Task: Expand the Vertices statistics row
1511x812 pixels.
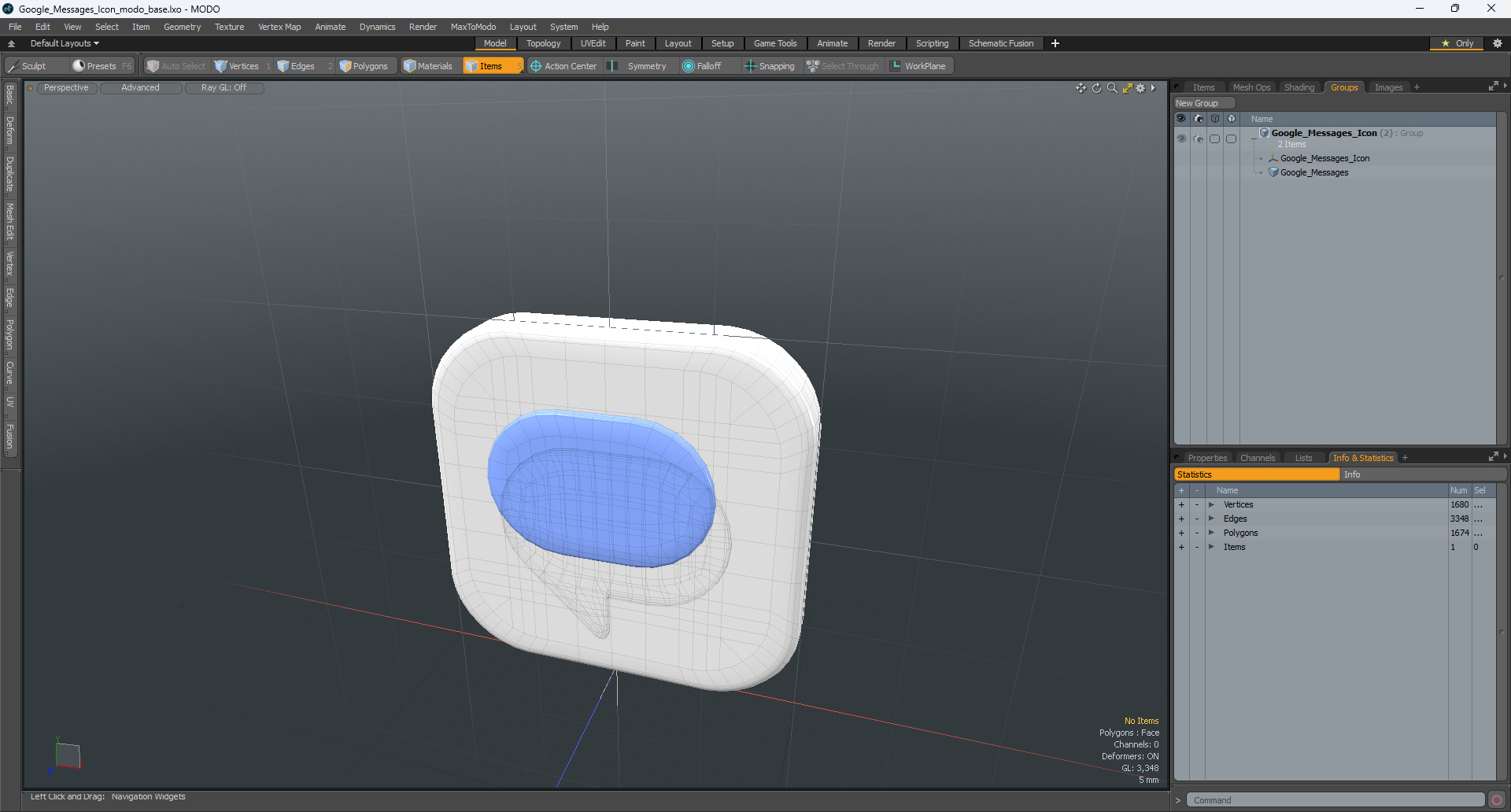Action: [x=1212, y=504]
